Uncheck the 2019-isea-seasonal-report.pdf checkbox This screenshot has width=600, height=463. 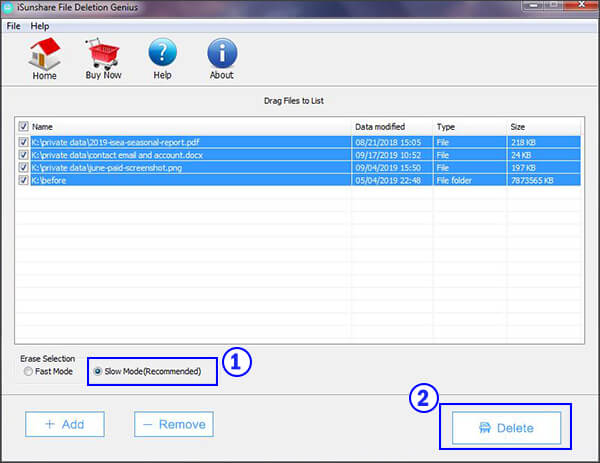pyautogui.click(x=23, y=142)
